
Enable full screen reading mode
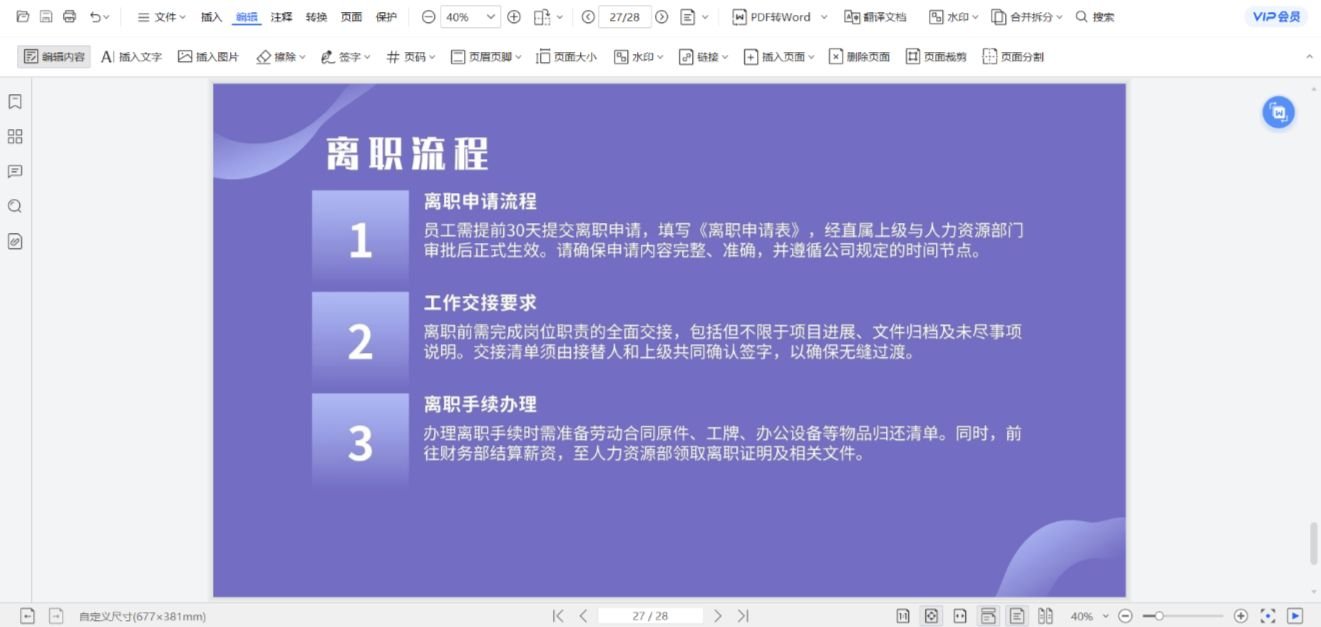click(1266, 616)
